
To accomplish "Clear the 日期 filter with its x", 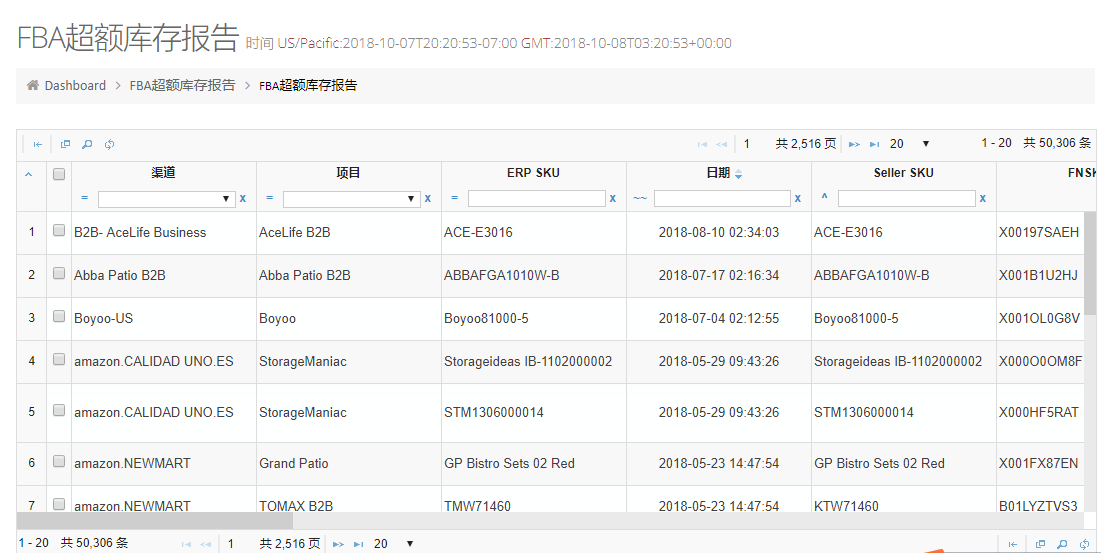I will coord(798,199).
